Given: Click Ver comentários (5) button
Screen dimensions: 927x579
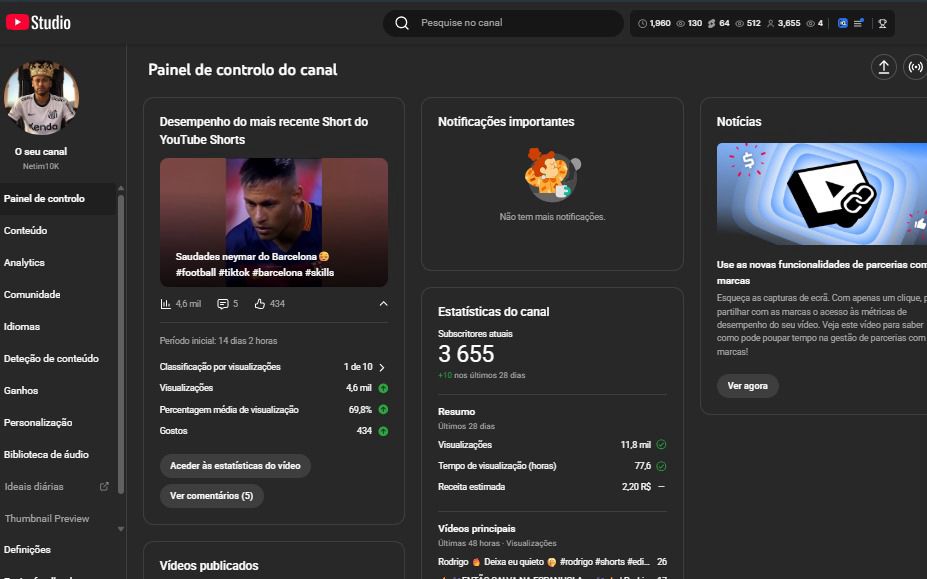Looking at the screenshot, I should pos(211,496).
